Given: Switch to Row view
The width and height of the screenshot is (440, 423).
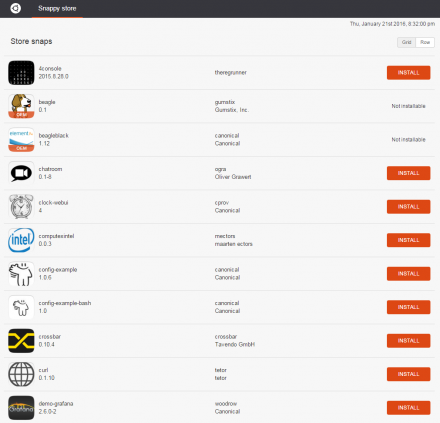Looking at the screenshot, I should 425,42.
